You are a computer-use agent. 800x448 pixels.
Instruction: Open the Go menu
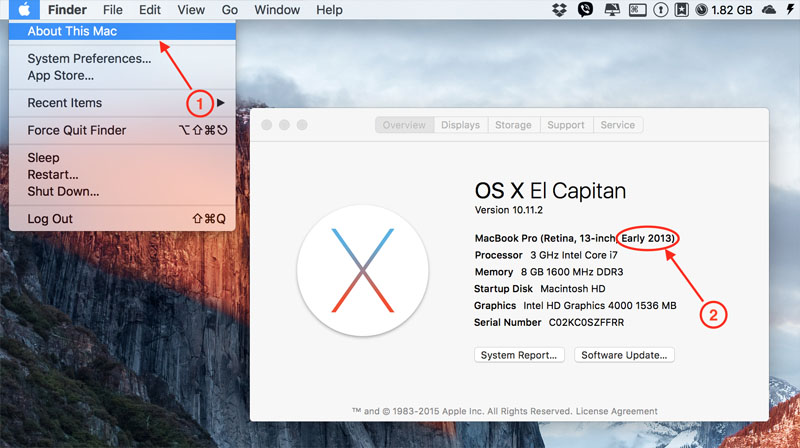[x=230, y=10]
